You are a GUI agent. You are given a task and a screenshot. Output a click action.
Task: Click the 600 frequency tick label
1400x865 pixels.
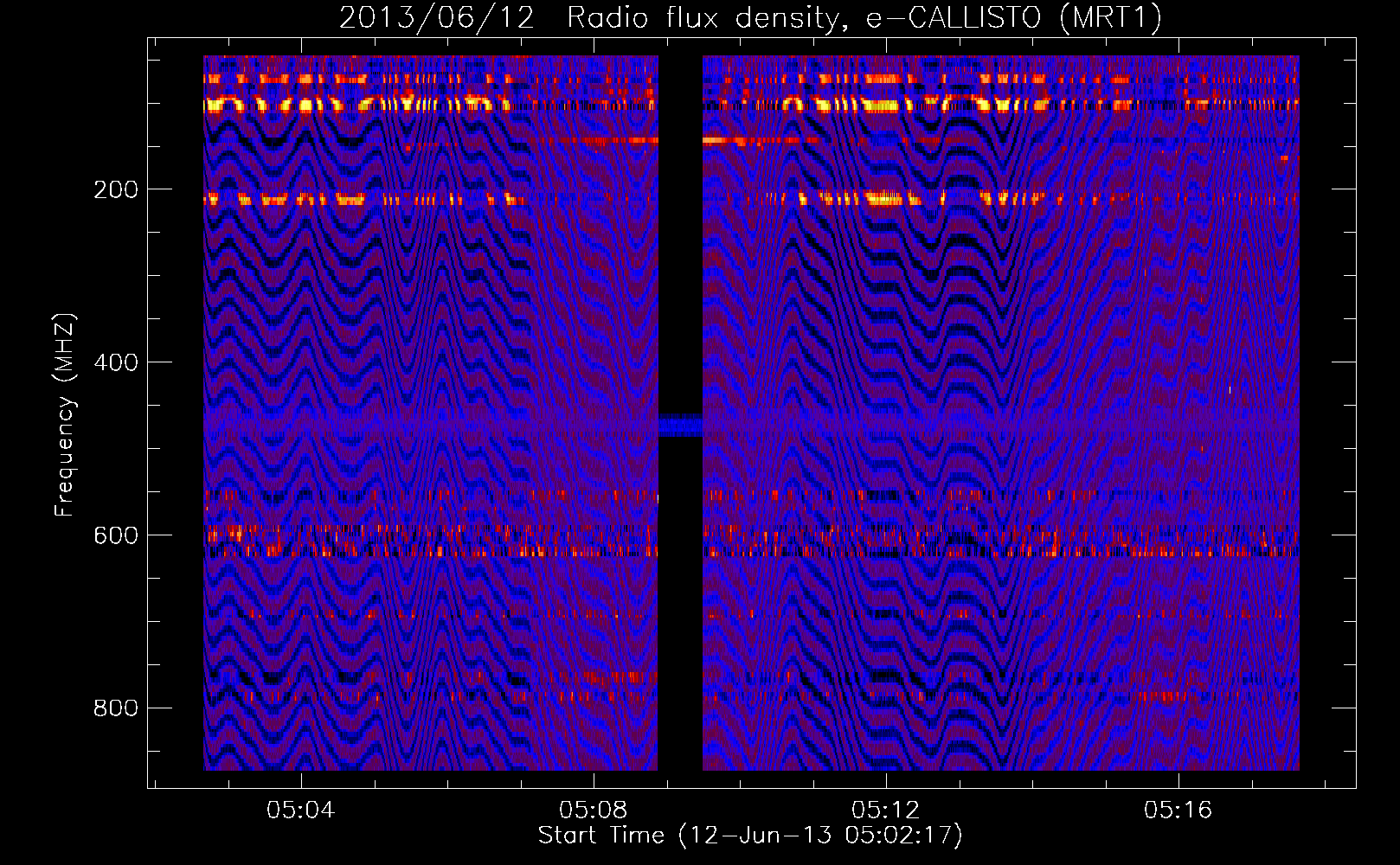(116, 535)
